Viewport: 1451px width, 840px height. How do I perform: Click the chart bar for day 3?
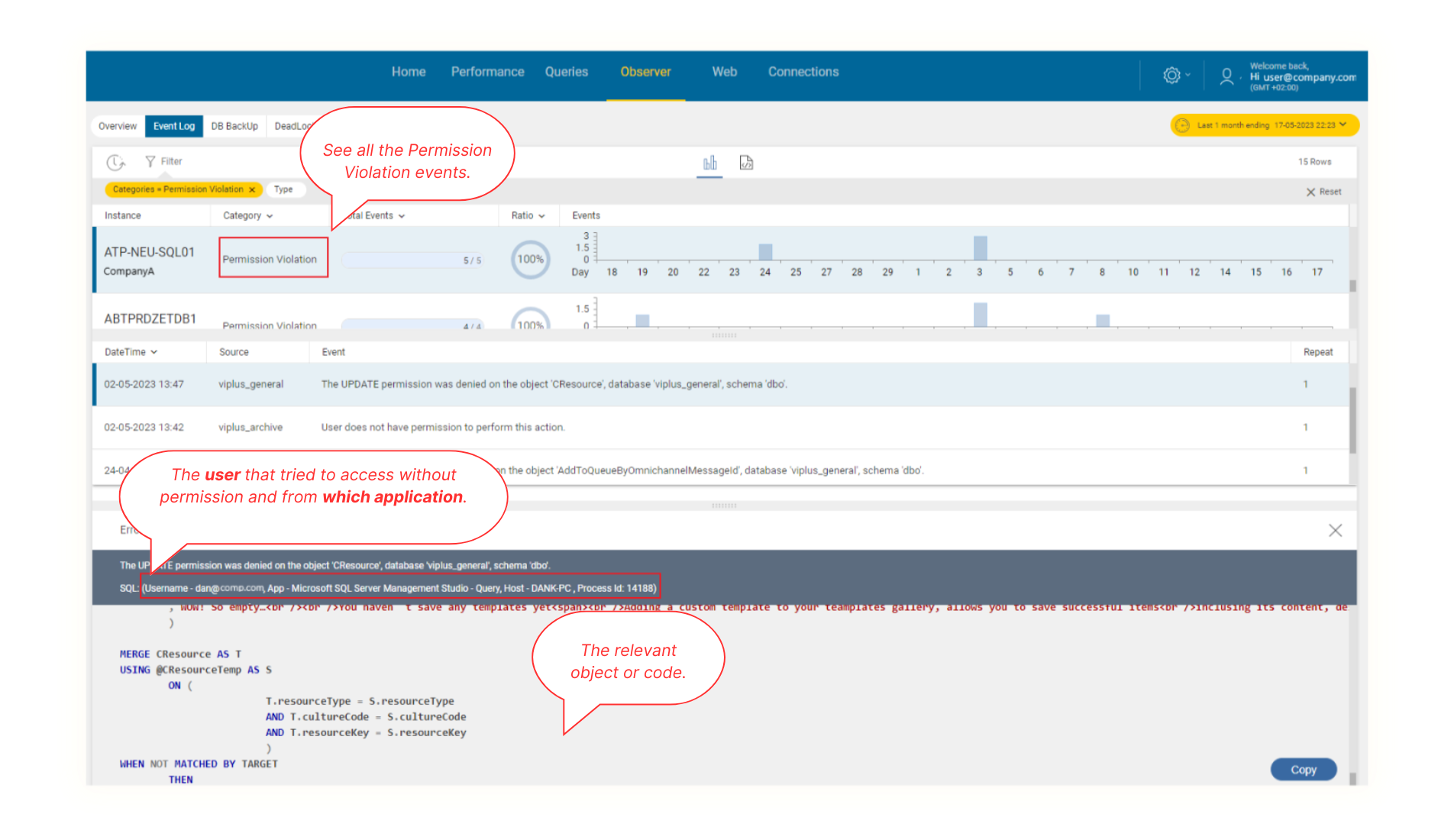click(980, 248)
